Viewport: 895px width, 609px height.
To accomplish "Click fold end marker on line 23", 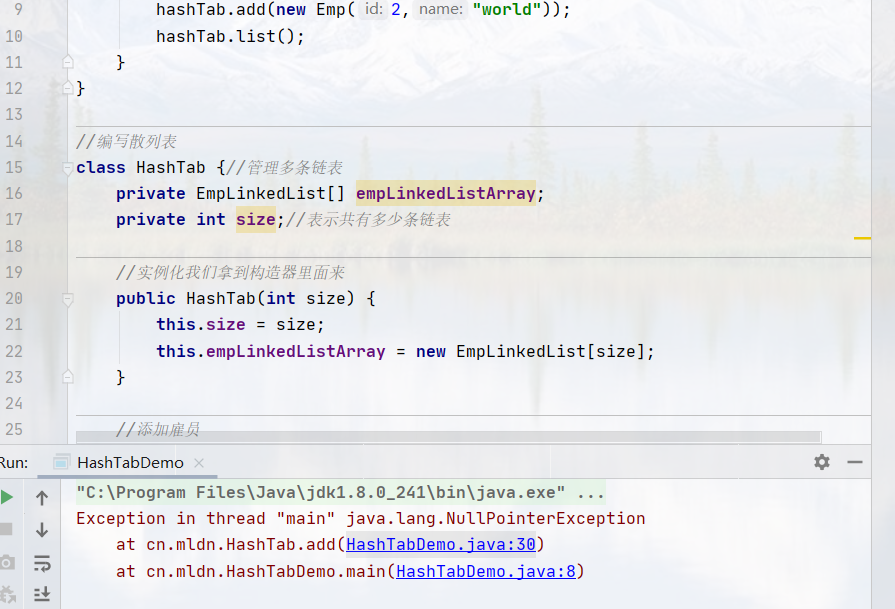I will pyautogui.click(x=67, y=377).
